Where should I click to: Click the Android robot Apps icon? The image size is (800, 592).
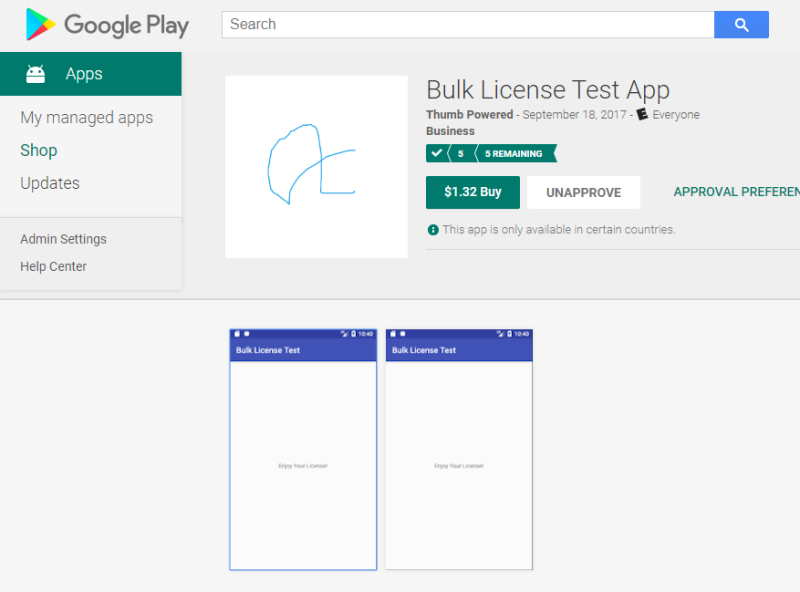(36, 74)
